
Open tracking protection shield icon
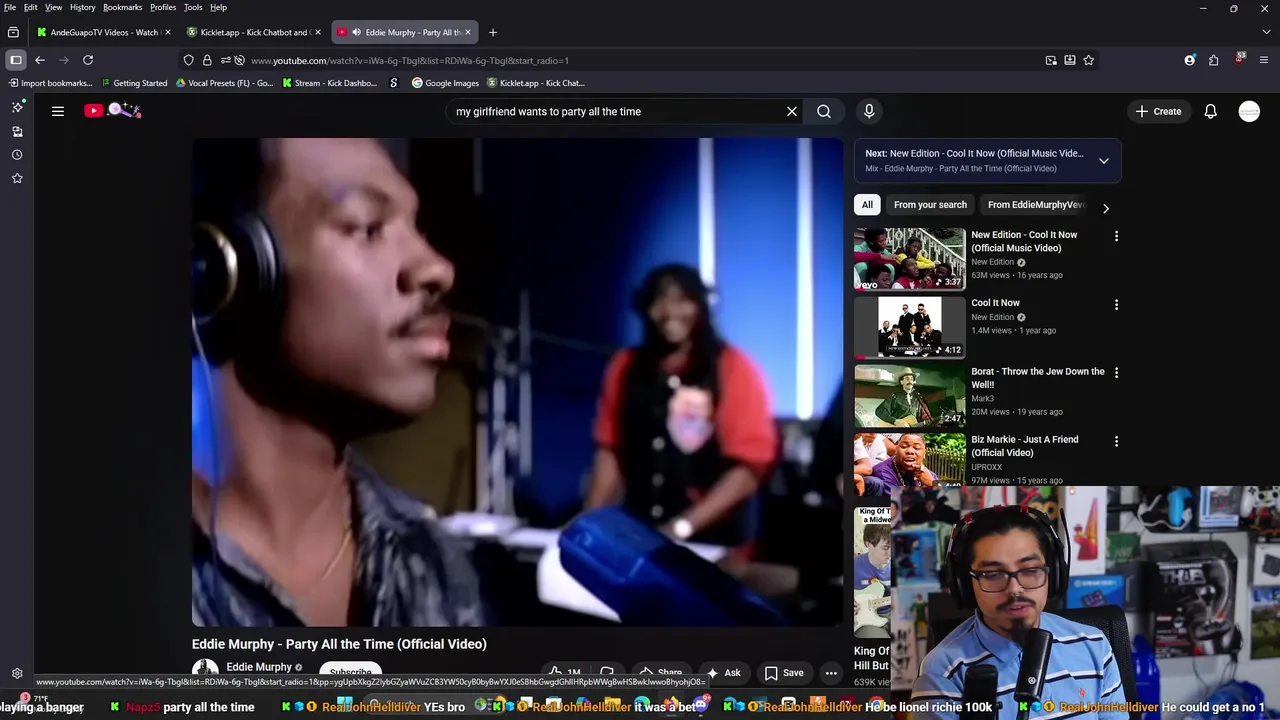(188, 60)
